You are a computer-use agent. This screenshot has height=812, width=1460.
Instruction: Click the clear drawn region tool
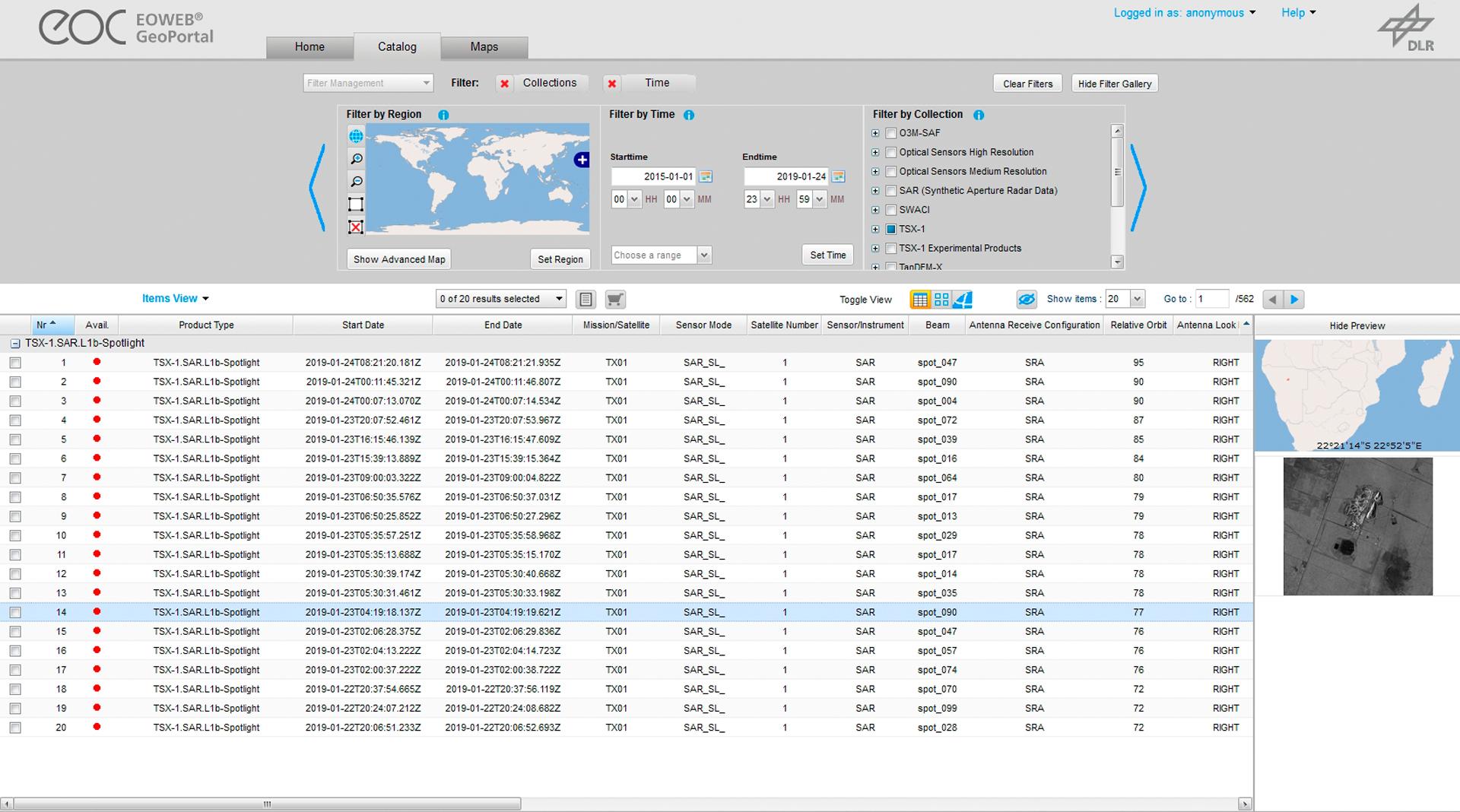(x=355, y=227)
